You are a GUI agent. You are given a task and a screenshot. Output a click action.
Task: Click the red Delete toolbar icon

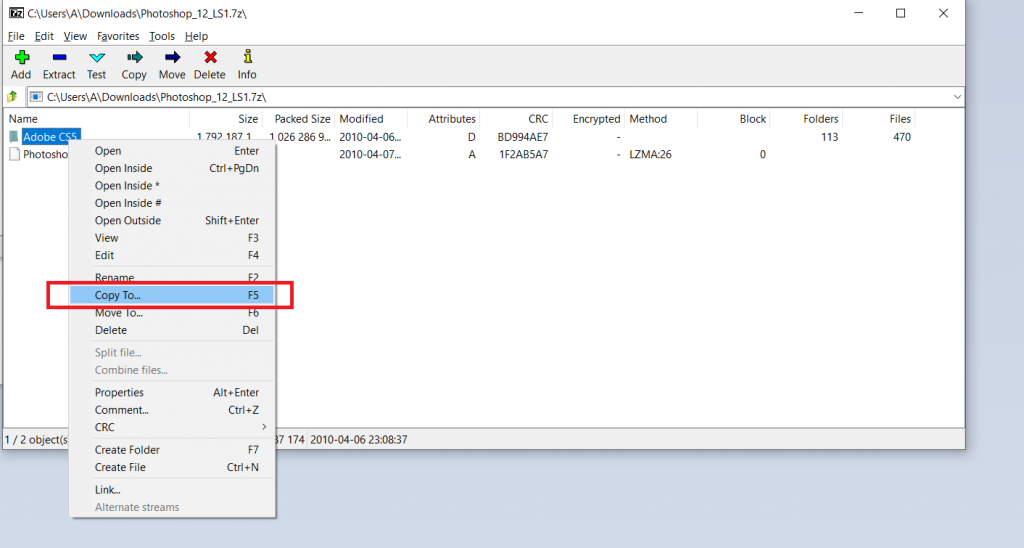[210, 57]
